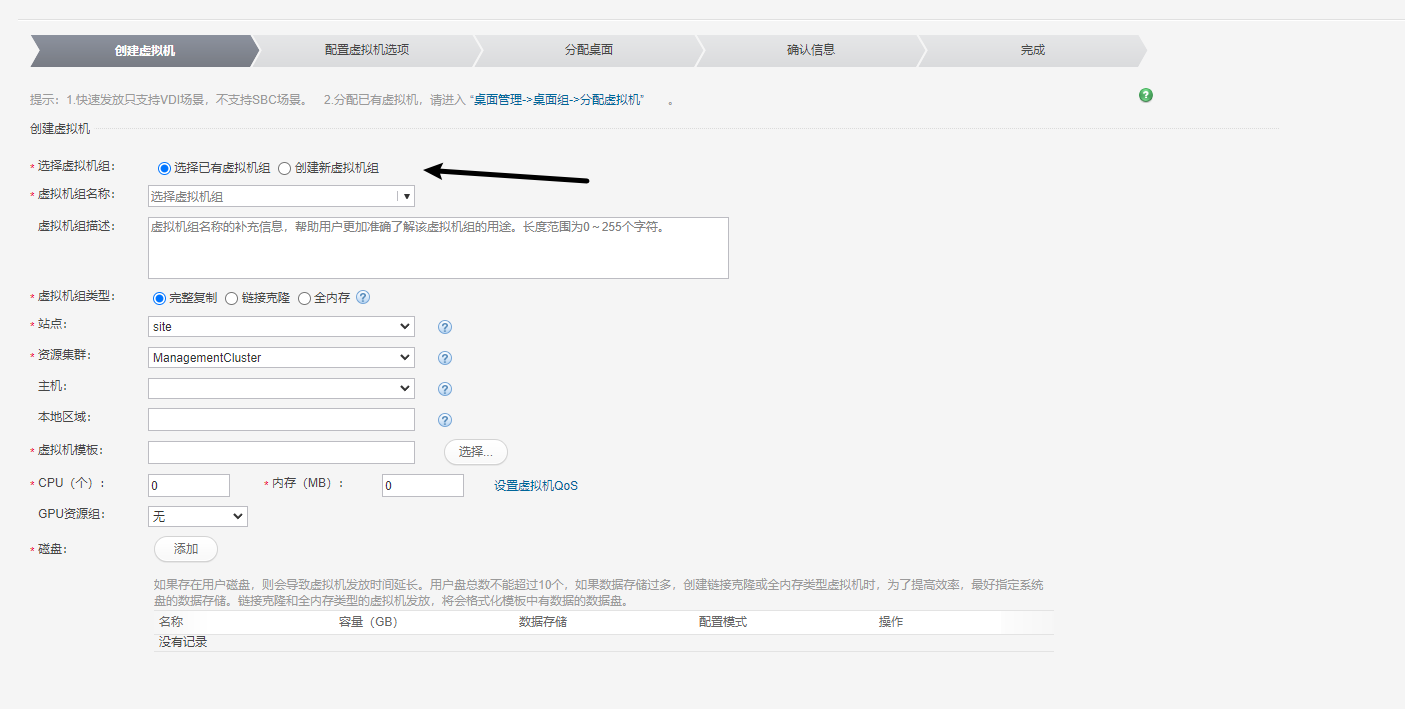Click help icon next to 全内存 option
This screenshot has width=1405, height=709.
pyautogui.click(x=363, y=297)
